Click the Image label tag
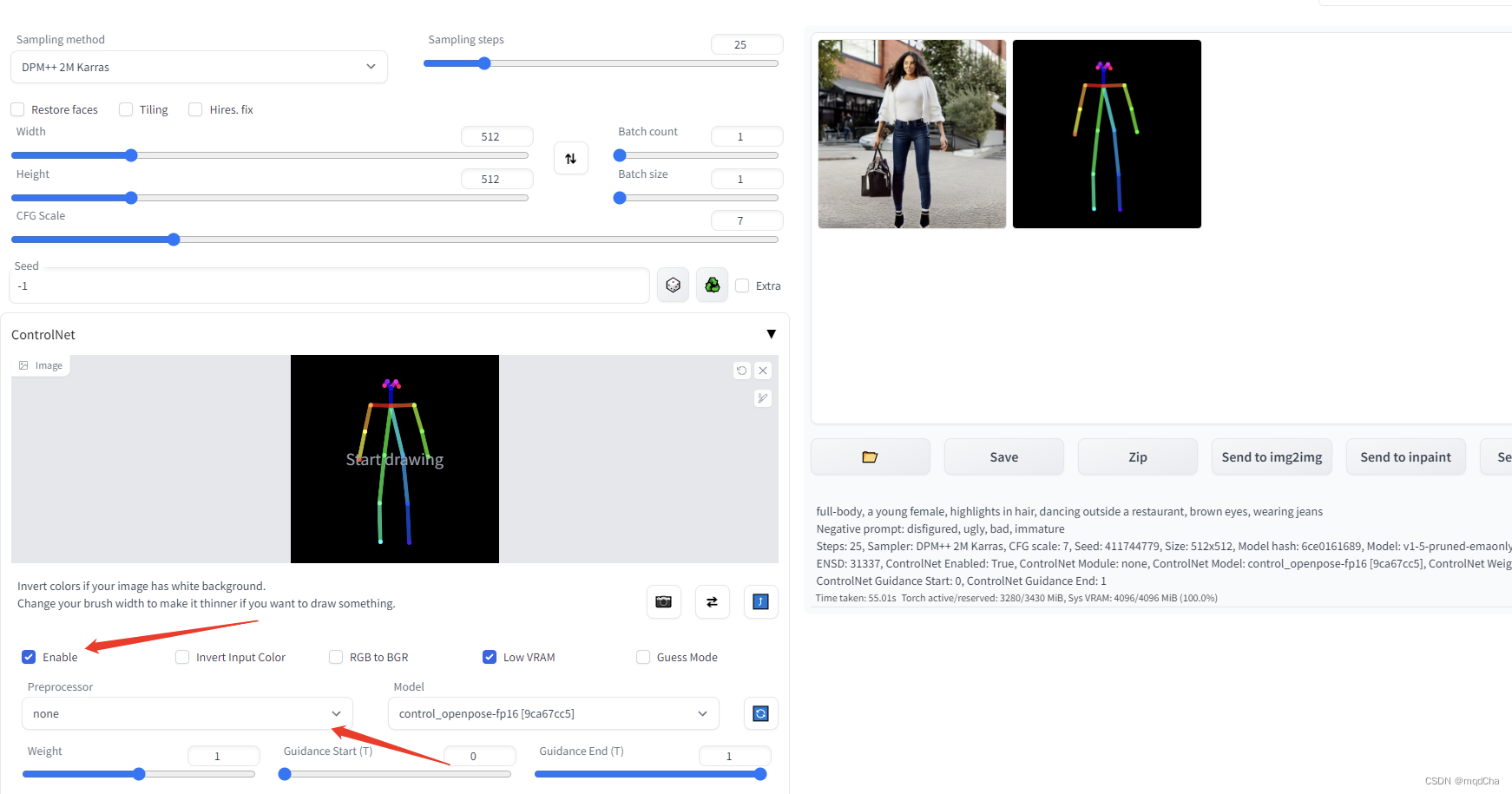Viewport: 1512px width, 794px height. point(41,365)
